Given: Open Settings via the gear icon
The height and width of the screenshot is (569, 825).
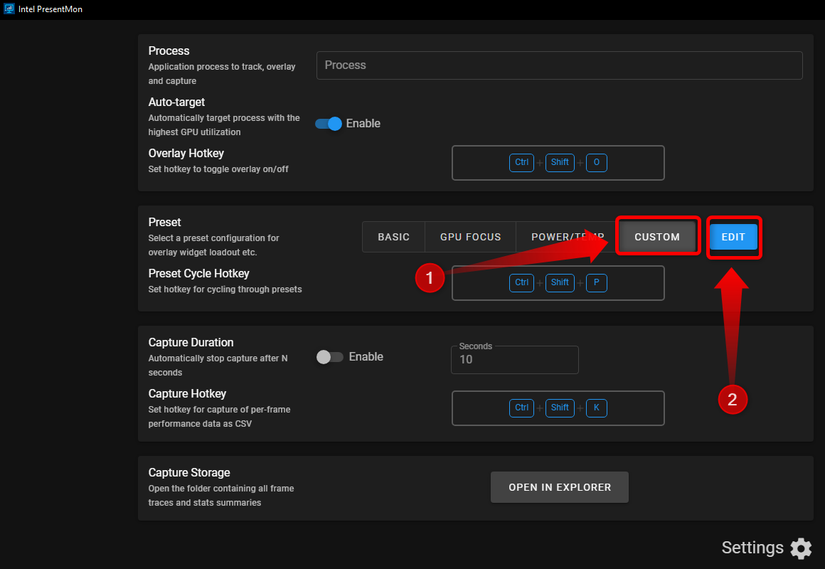Looking at the screenshot, I should 800,548.
